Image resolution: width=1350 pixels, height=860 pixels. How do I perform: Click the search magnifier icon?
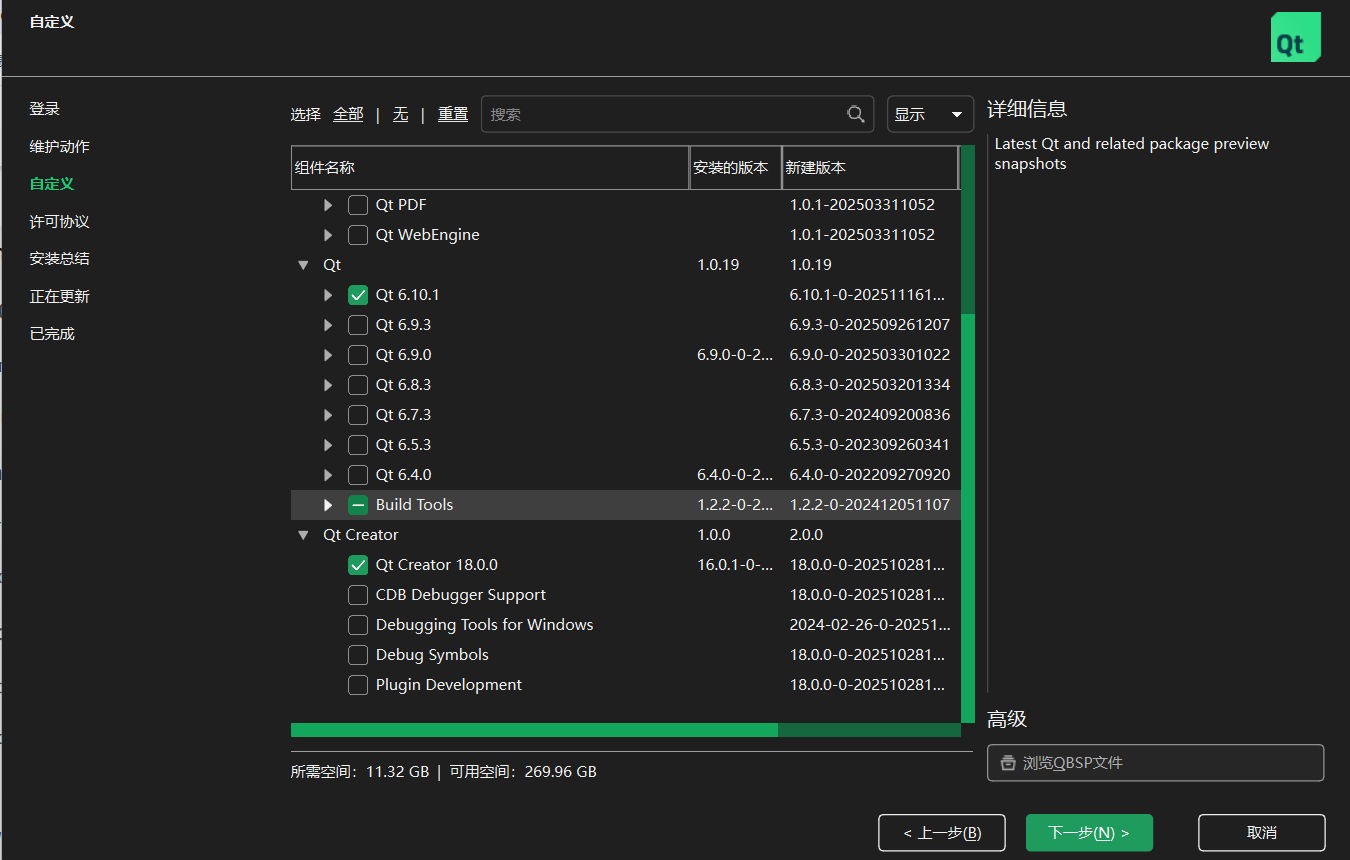tap(856, 114)
